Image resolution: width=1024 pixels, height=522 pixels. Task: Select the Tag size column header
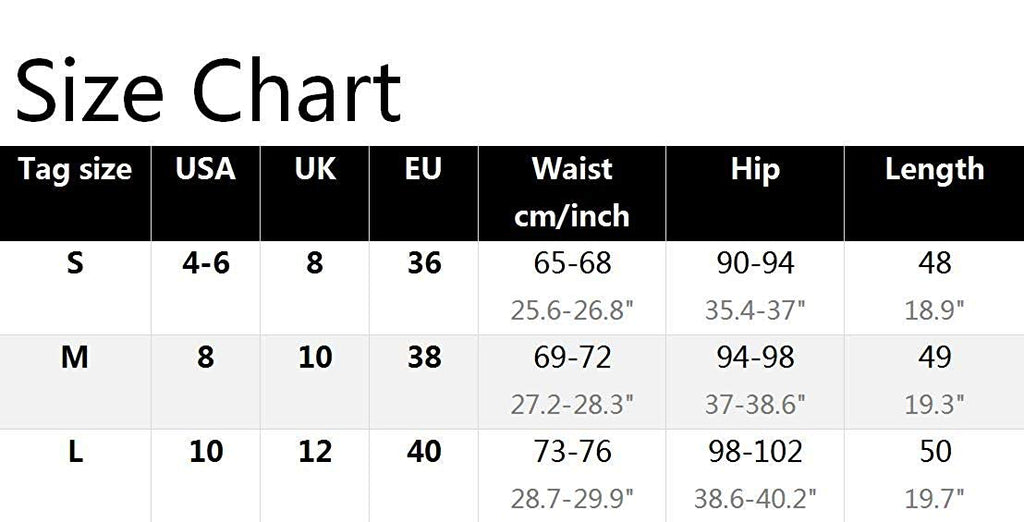point(75,169)
